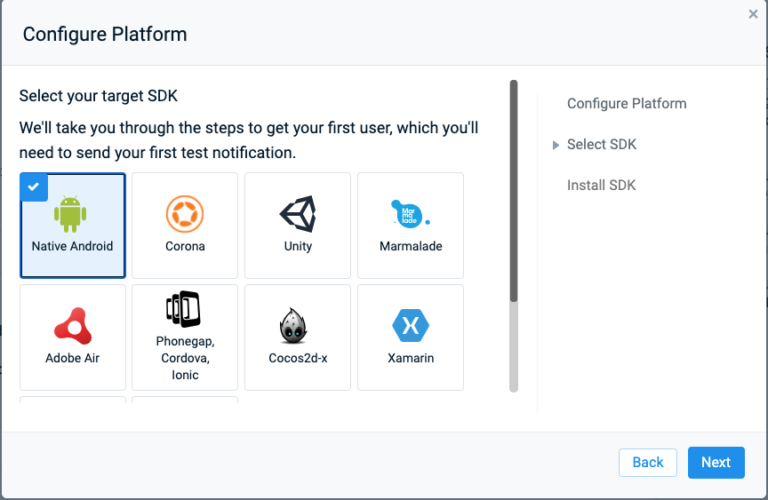Image resolution: width=768 pixels, height=500 pixels.
Task: Open the Select SDK step
Action: tap(601, 144)
